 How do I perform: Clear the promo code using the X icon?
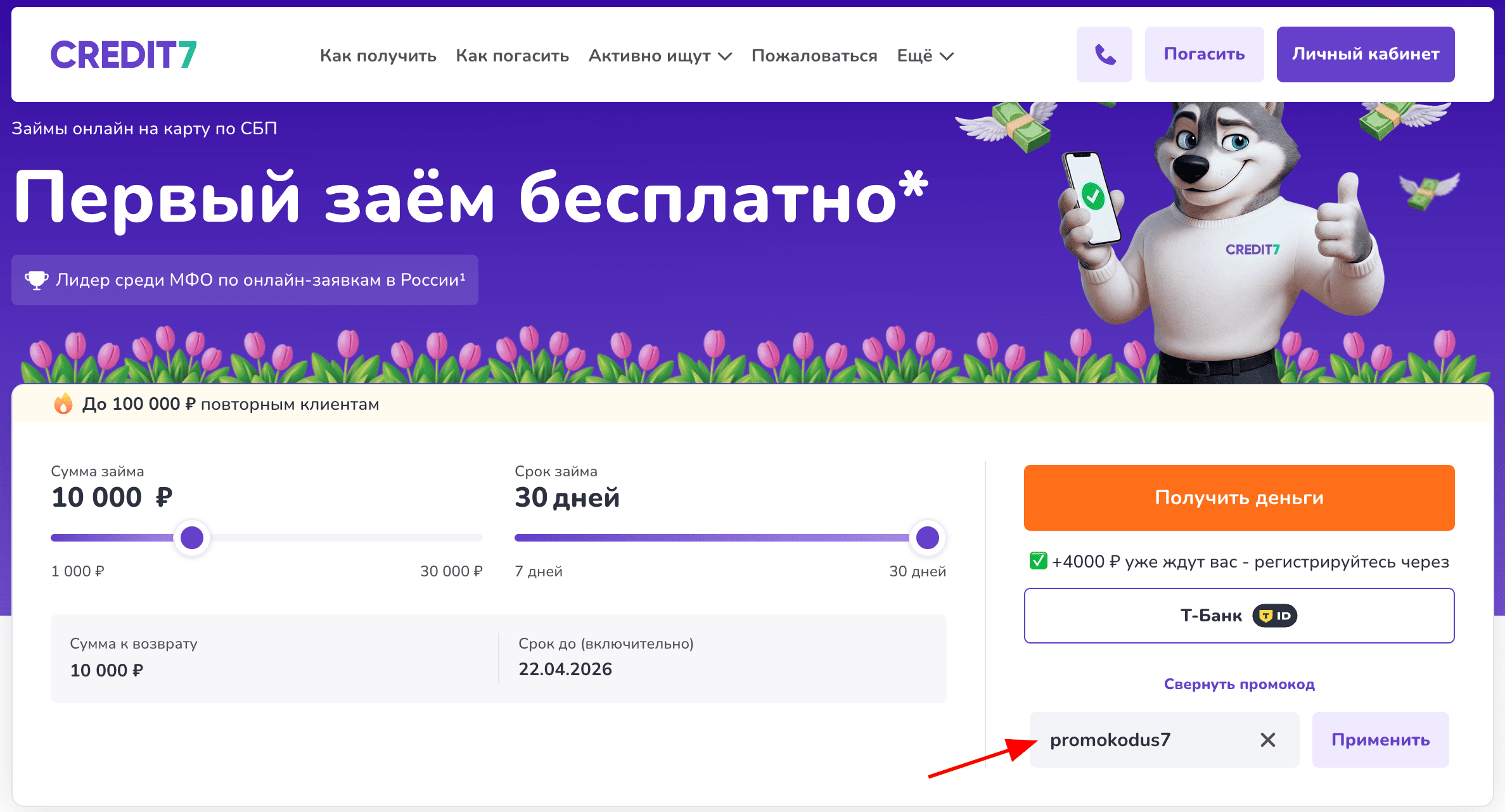tap(1267, 739)
